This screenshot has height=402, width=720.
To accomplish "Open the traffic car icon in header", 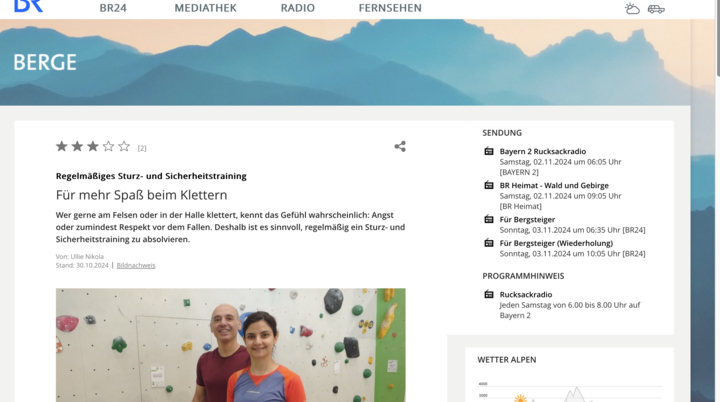I will 656,9.
